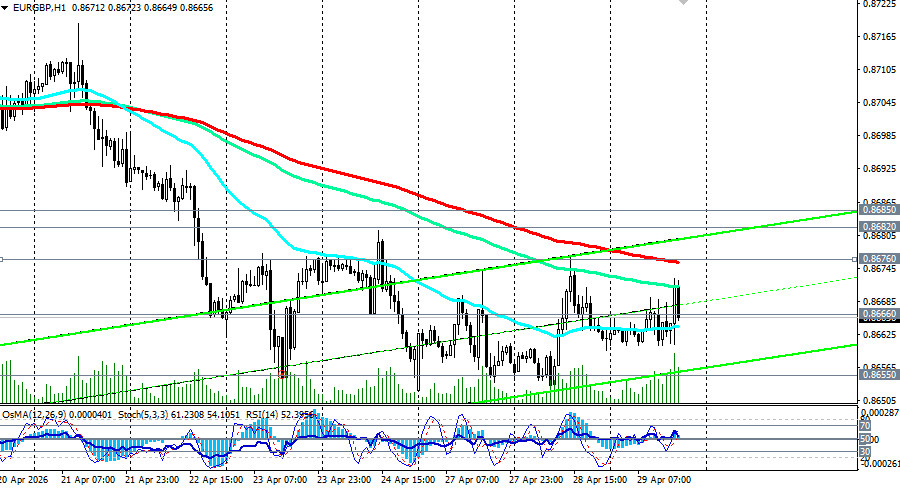Select the 0.86850 horizontal level price label
This screenshot has width=900, height=491.
(879, 211)
